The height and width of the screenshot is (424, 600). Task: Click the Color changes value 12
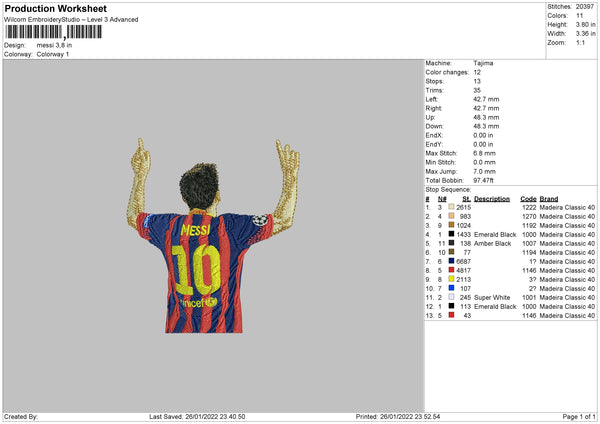[477, 72]
